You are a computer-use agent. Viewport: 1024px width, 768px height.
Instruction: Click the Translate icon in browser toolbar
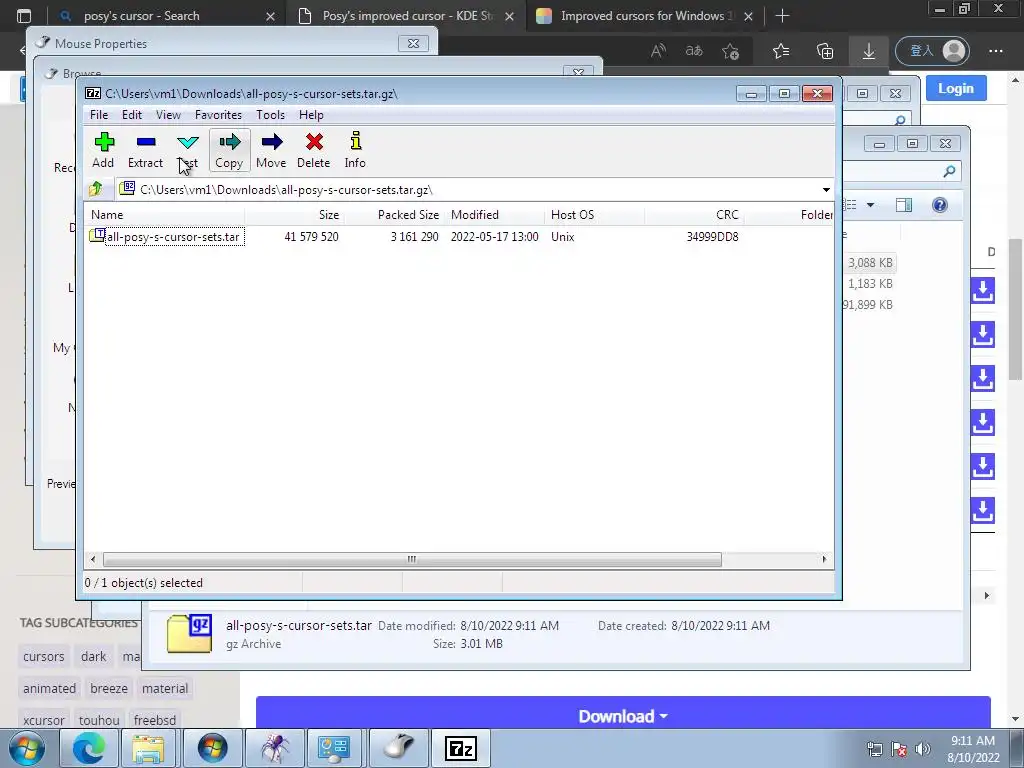coord(694,50)
